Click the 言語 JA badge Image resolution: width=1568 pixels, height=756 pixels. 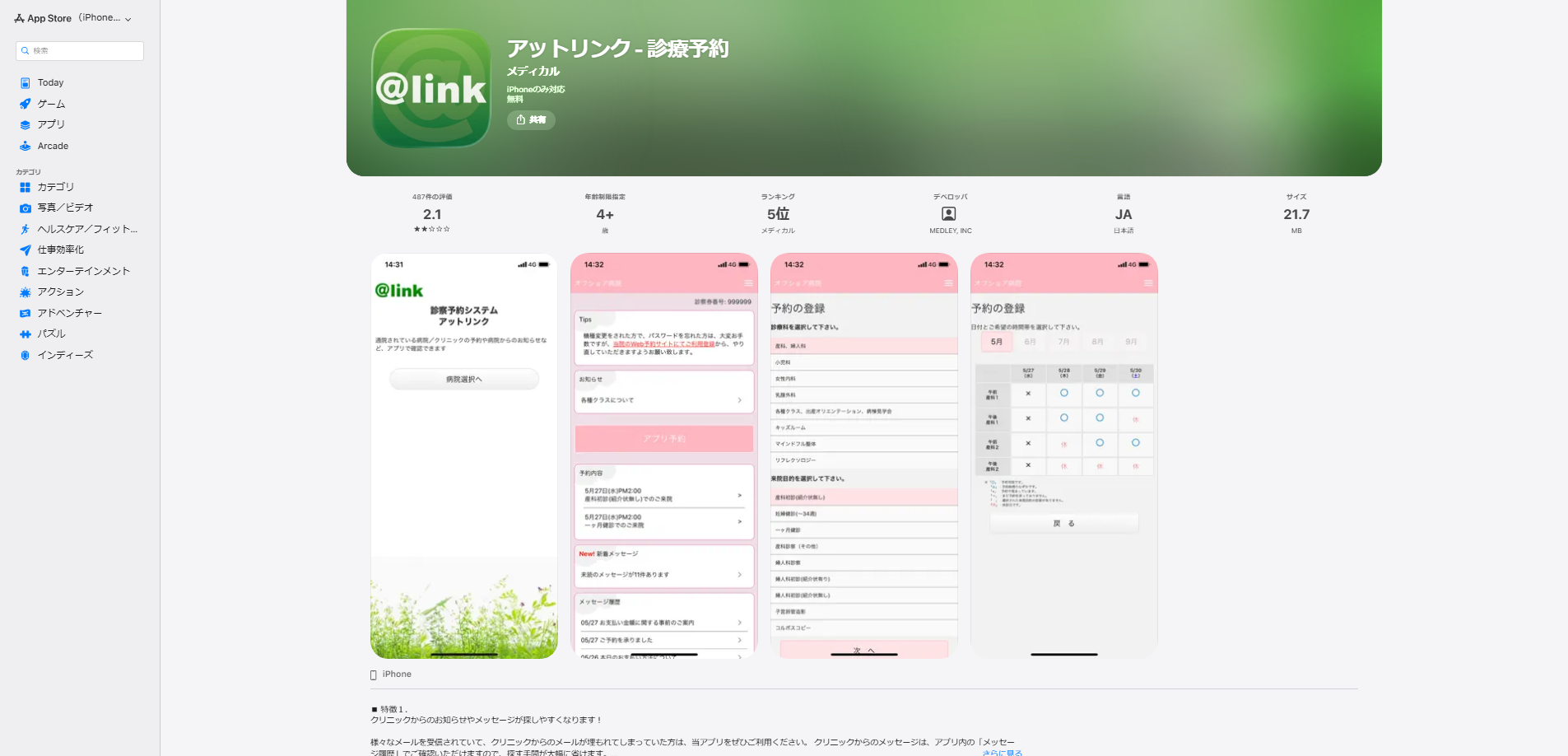[x=1124, y=214]
